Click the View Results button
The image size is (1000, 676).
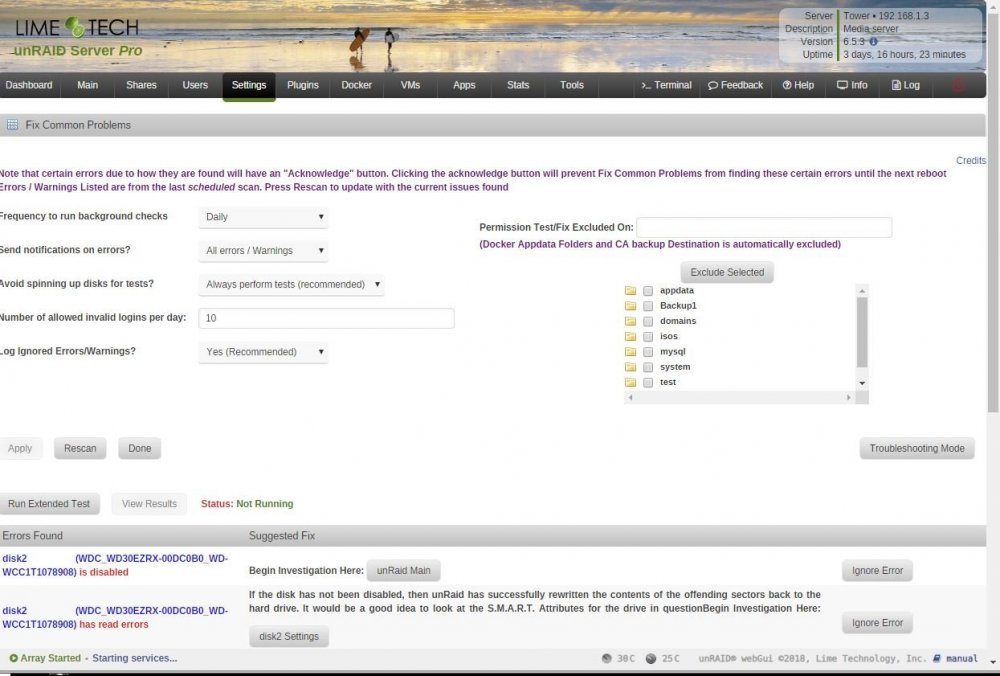click(x=149, y=504)
